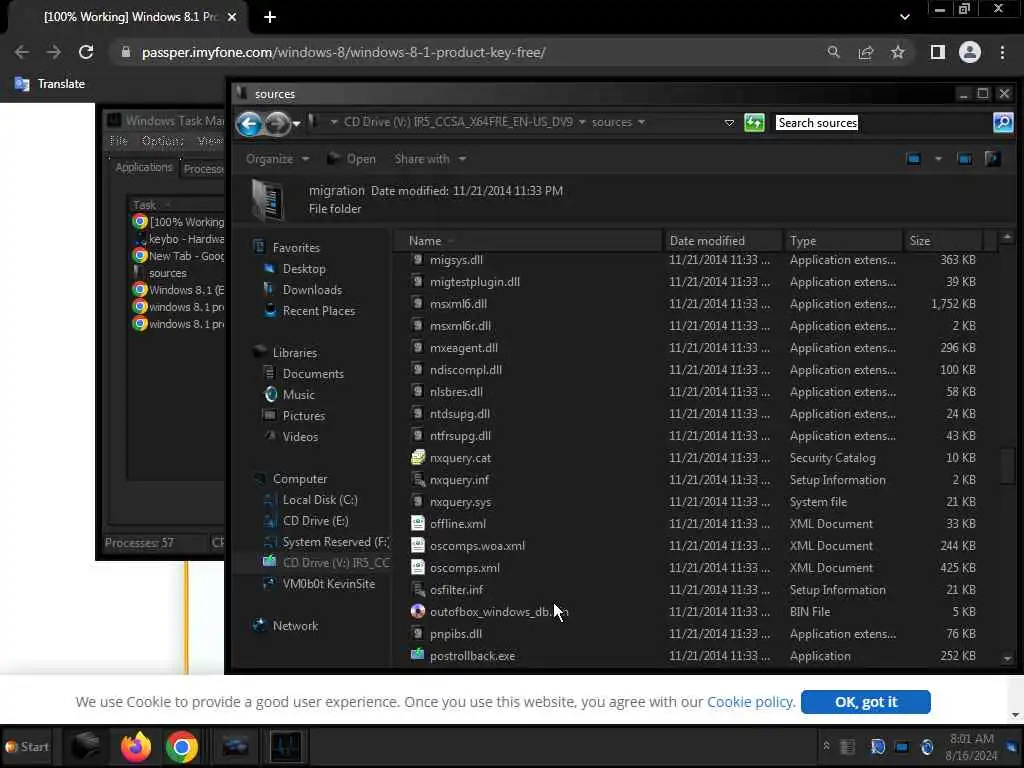This screenshot has height=768, width=1024.
Task: Open view options dropdown arrow
Action: coord(938,159)
